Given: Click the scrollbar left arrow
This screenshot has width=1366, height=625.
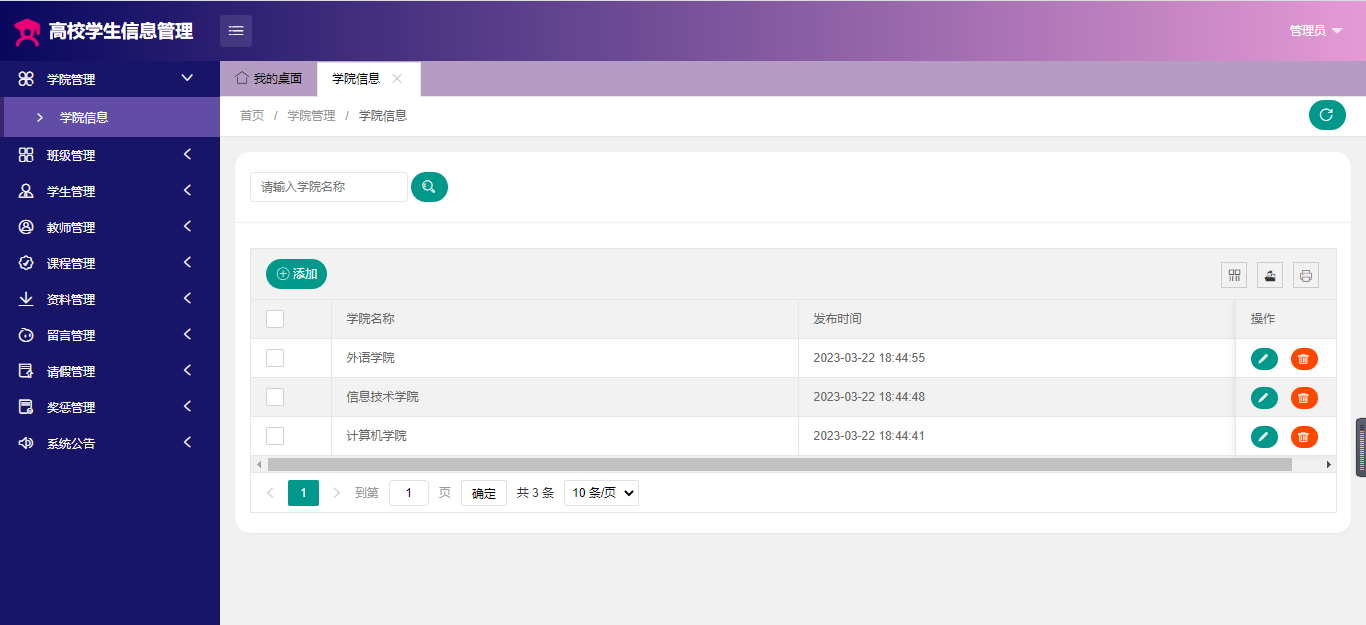Looking at the screenshot, I should pos(259,465).
